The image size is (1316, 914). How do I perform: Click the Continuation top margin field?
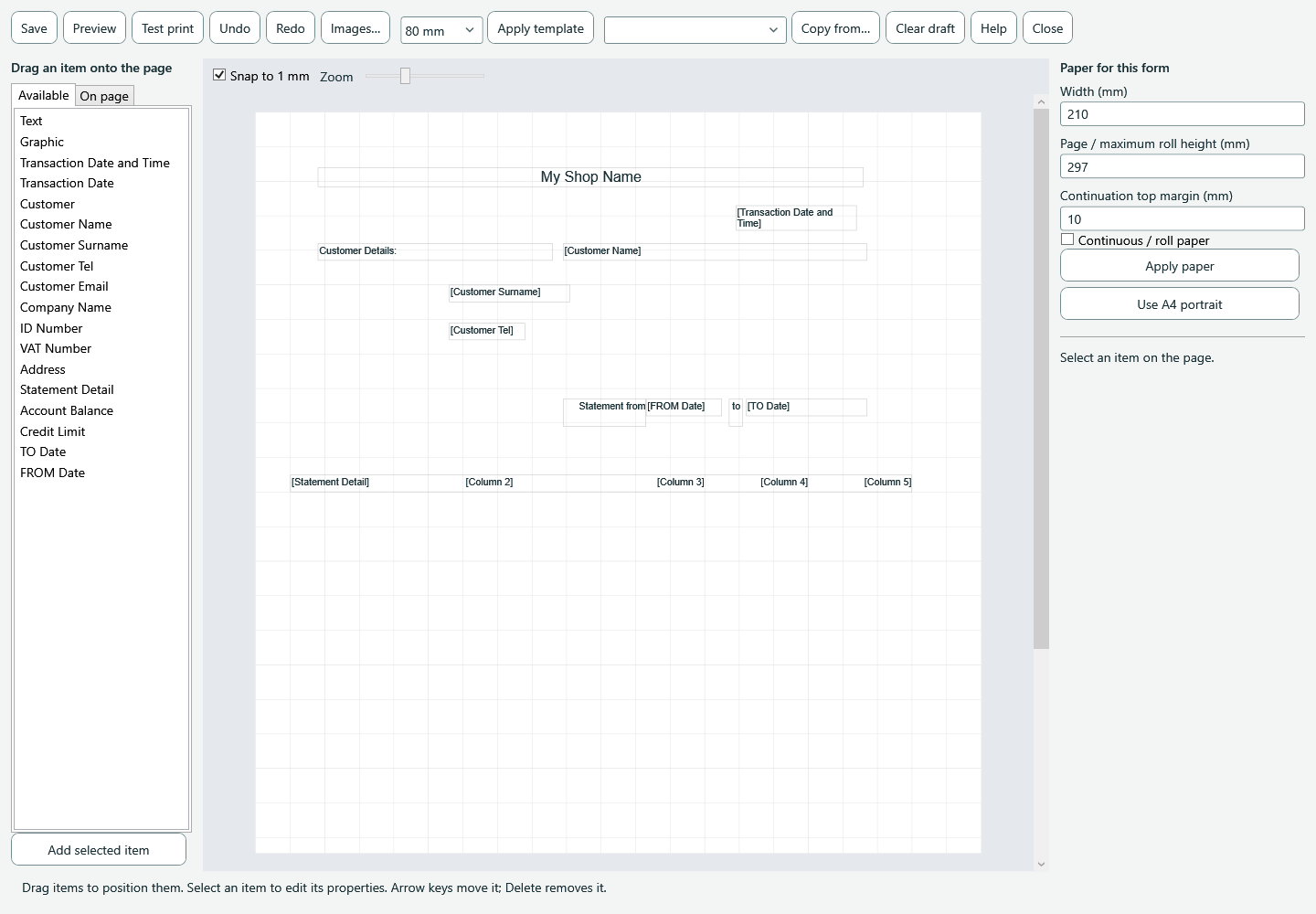pos(1182,219)
